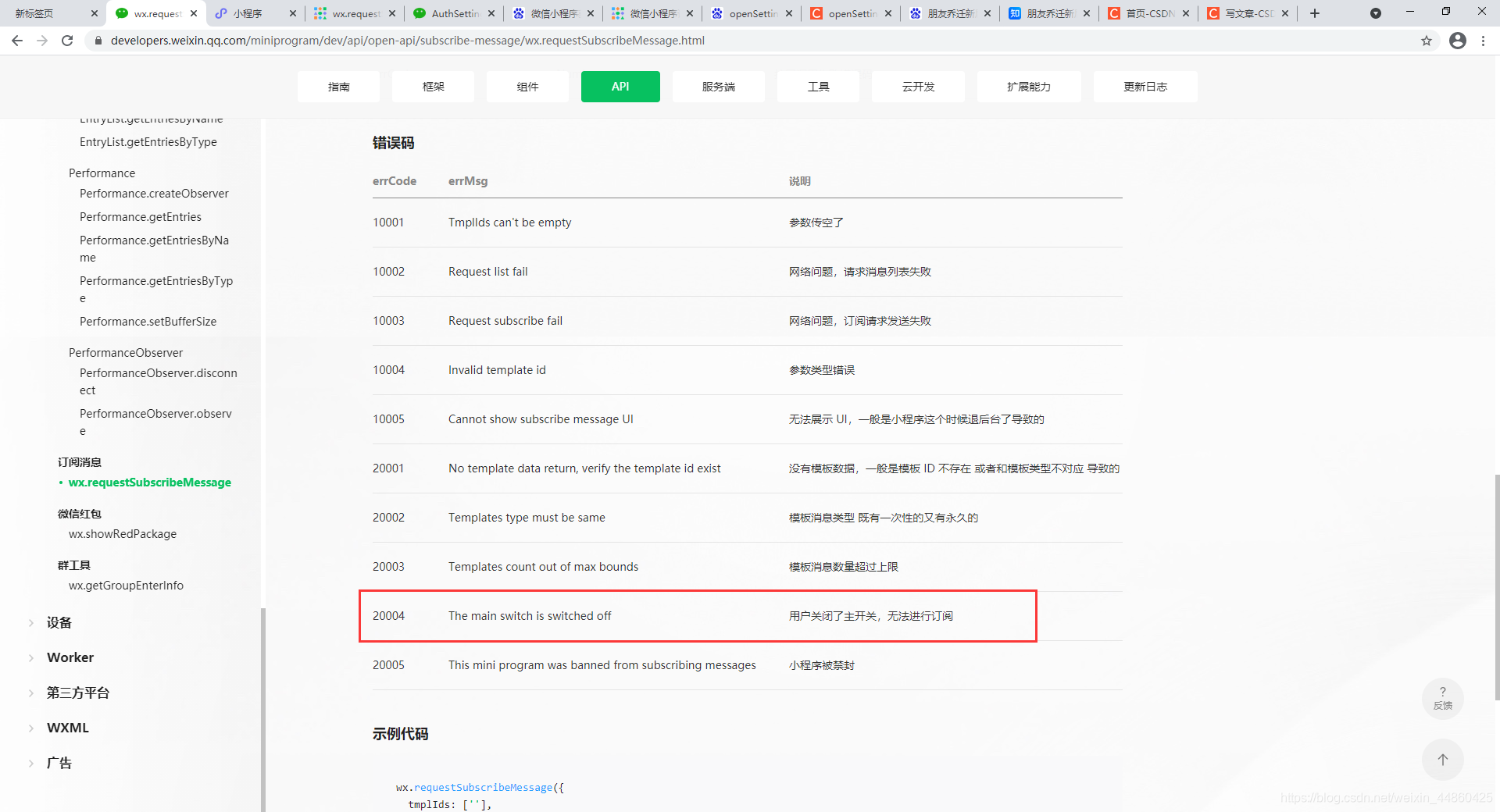
Task: Open EntryList.getEntriesByType in sidebar
Action: coord(148,142)
